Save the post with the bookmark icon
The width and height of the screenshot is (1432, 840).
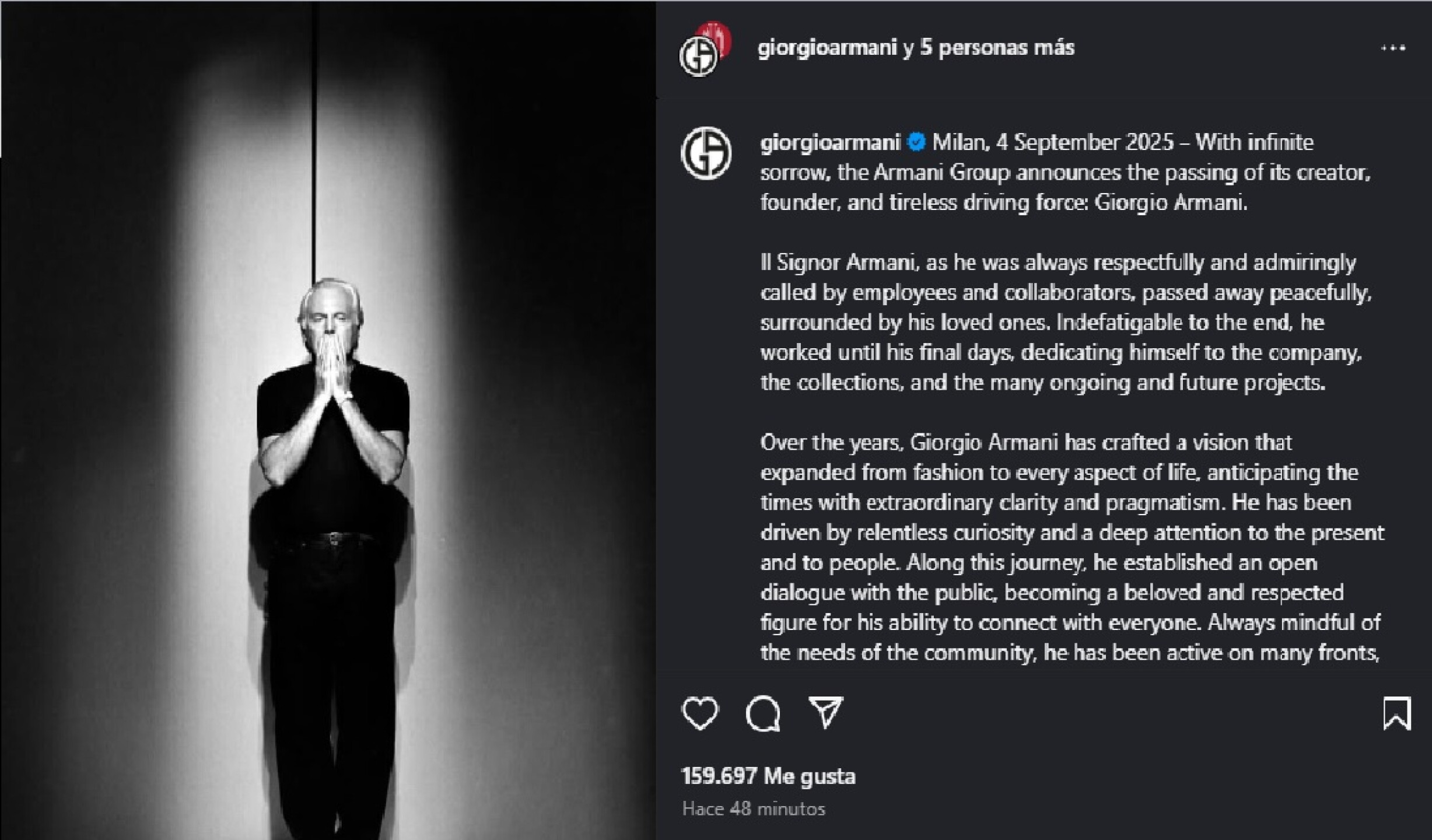(1397, 713)
